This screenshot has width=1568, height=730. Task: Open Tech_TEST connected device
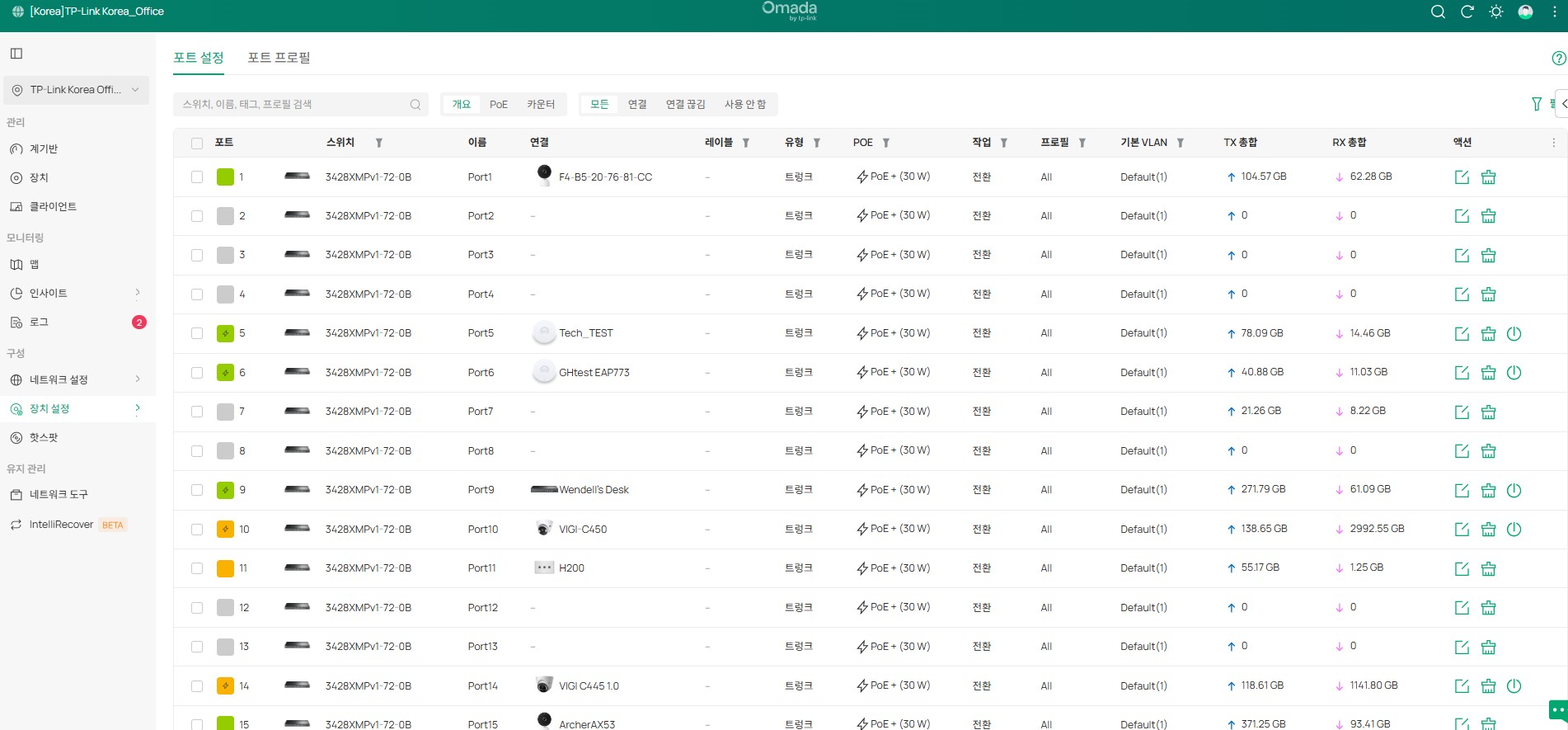coord(586,333)
